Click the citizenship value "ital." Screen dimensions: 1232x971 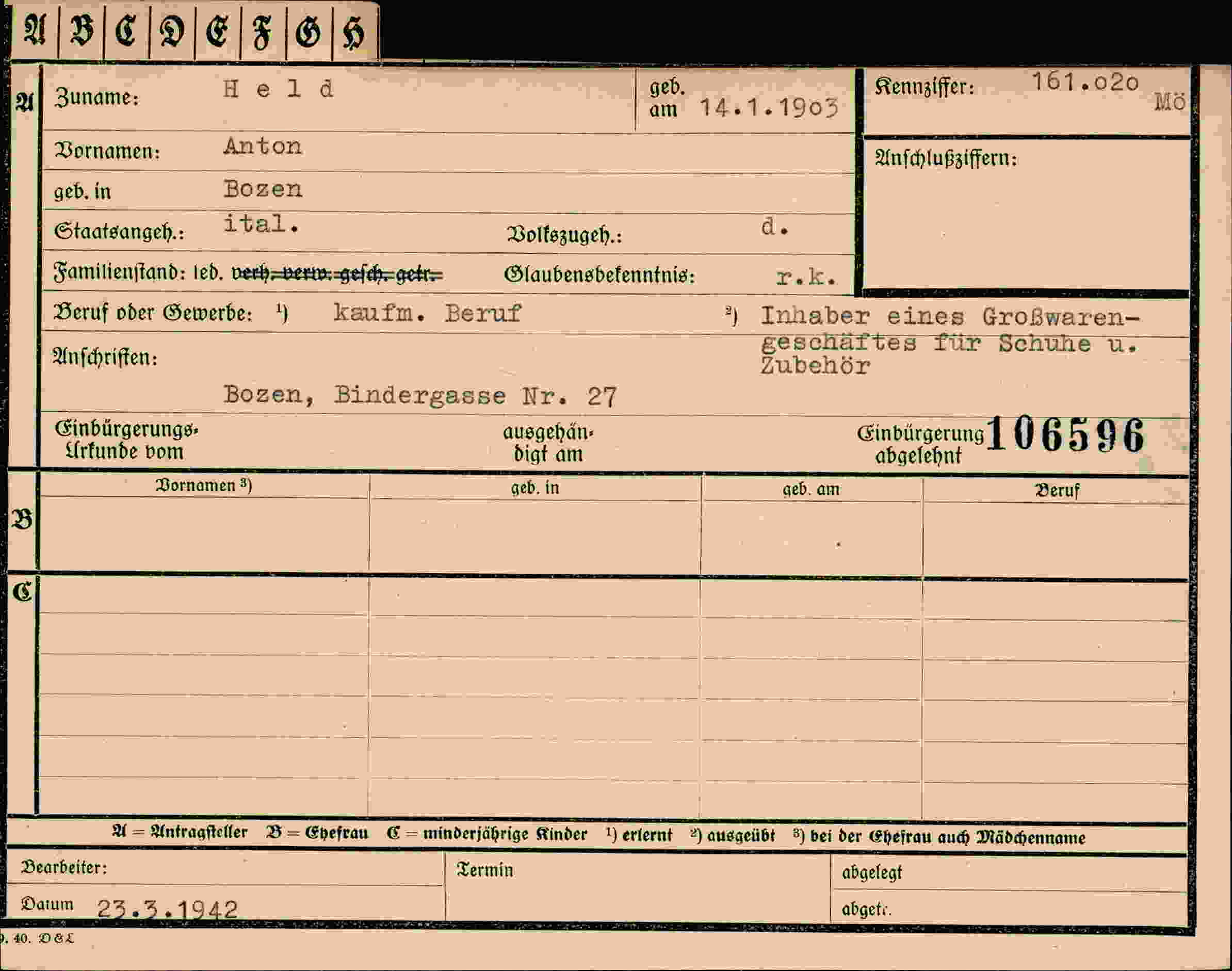pos(261,224)
